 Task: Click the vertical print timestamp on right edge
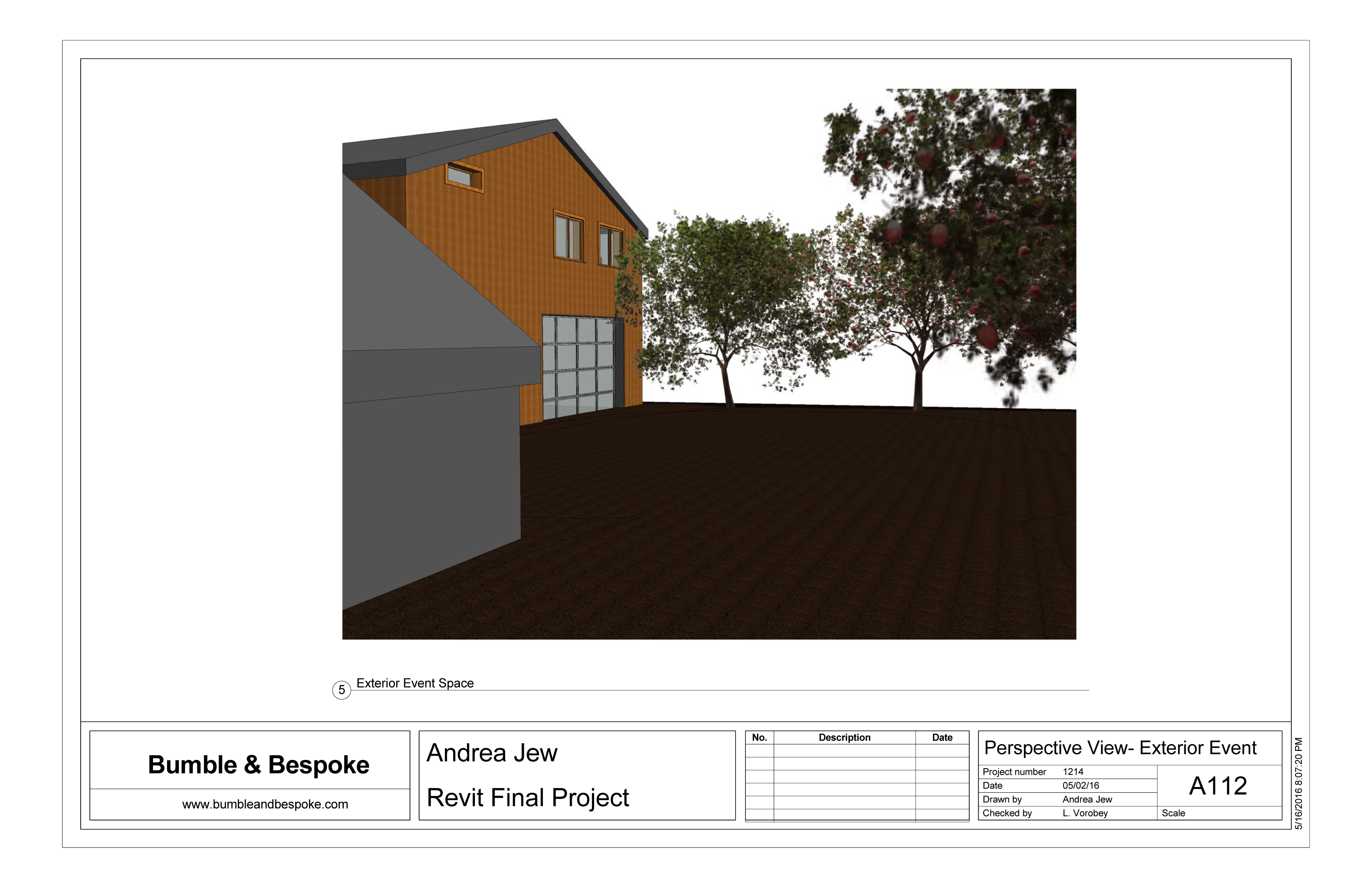pyautogui.click(x=1299, y=783)
